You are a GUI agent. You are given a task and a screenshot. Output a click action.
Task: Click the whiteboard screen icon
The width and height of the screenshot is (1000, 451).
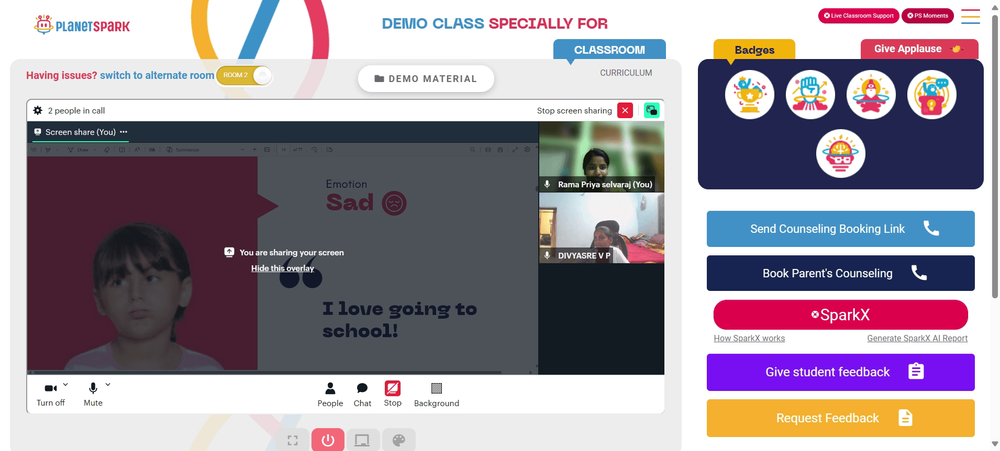(x=363, y=440)
